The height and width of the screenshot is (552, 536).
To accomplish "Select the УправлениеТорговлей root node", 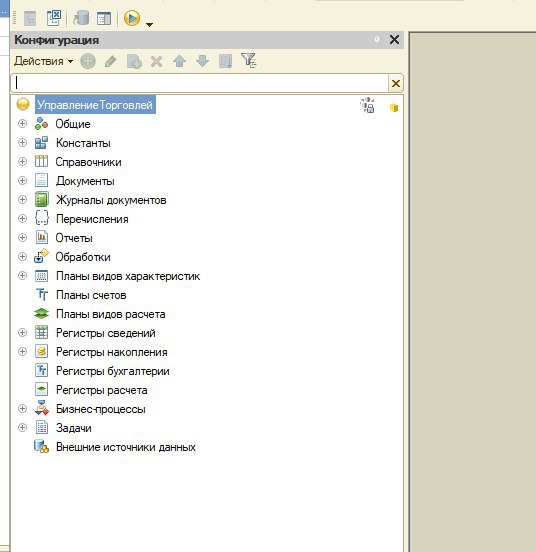I will pyautogui.click(x=95, y=105).
